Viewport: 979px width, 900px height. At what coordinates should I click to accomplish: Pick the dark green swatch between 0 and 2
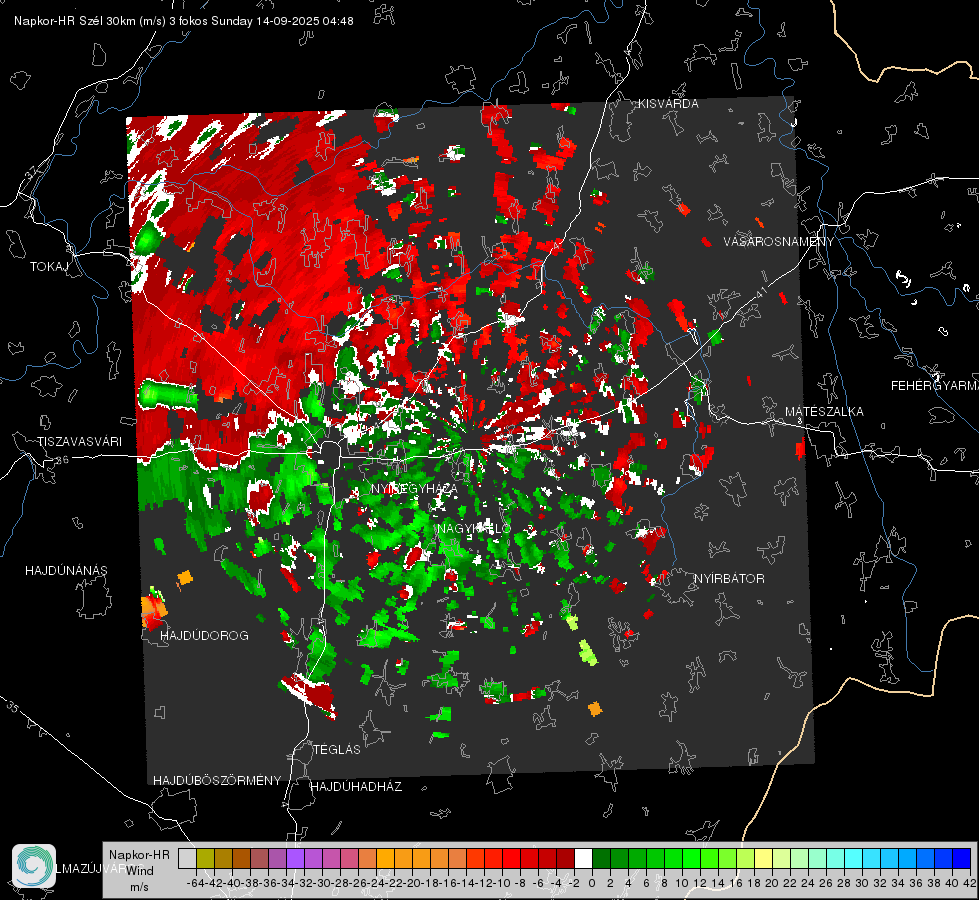click(601, 858)
